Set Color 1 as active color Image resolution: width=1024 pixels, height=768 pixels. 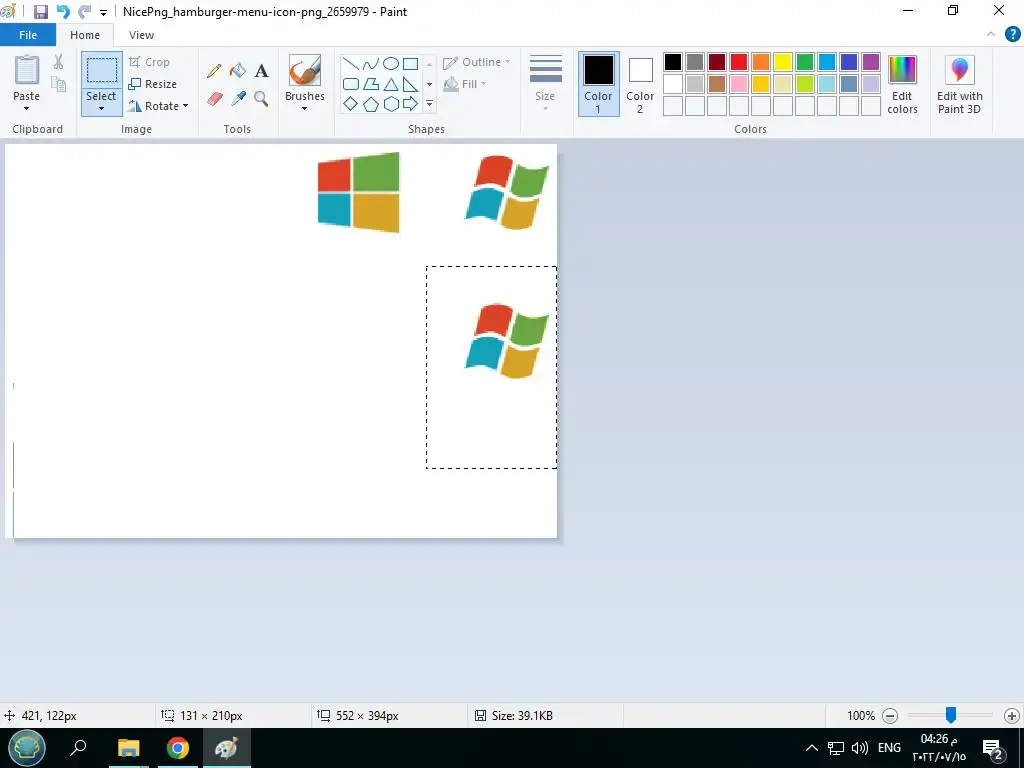[x=598, y=84]
